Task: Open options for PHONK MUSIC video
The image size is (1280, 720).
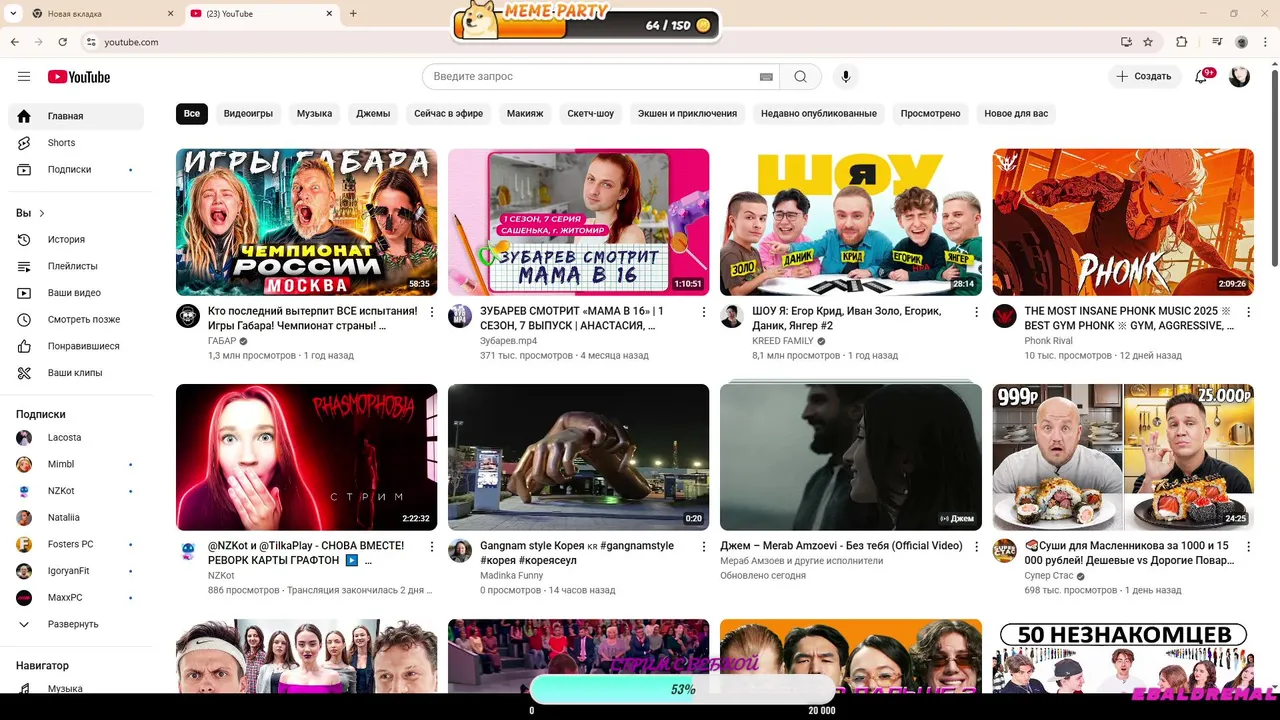Action: click(x=1248, y=313)
